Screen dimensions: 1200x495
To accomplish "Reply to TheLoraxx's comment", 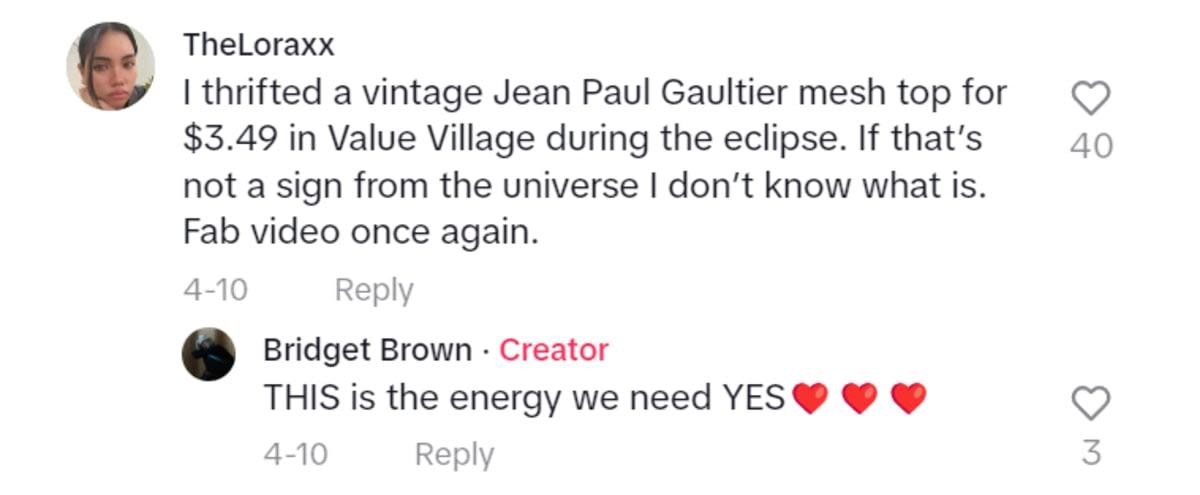I will pyautogui.click(x=373, y=290).
